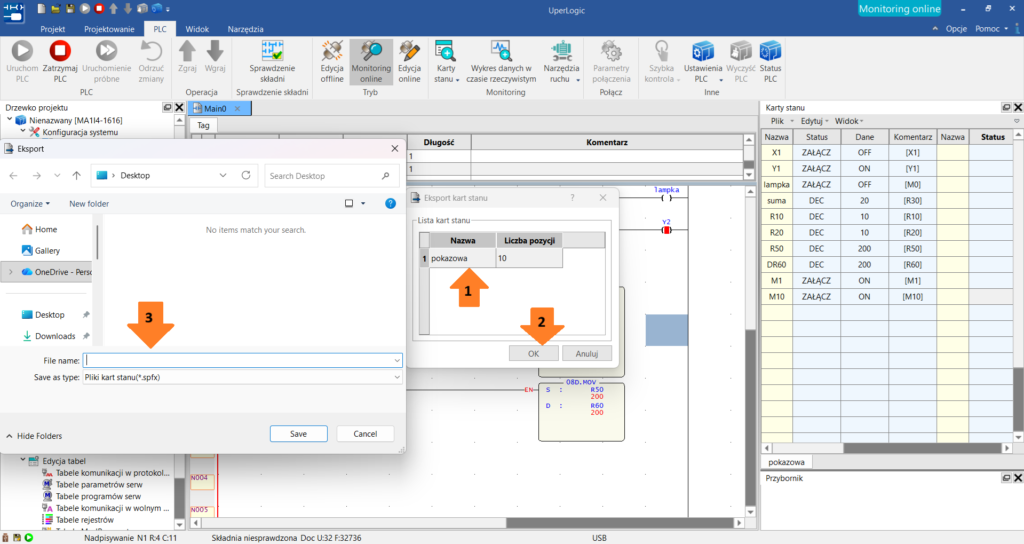This screenshot has width=1024, height=544.
Task: Click the suma cell in Karty stanu table
Action: 776,200
